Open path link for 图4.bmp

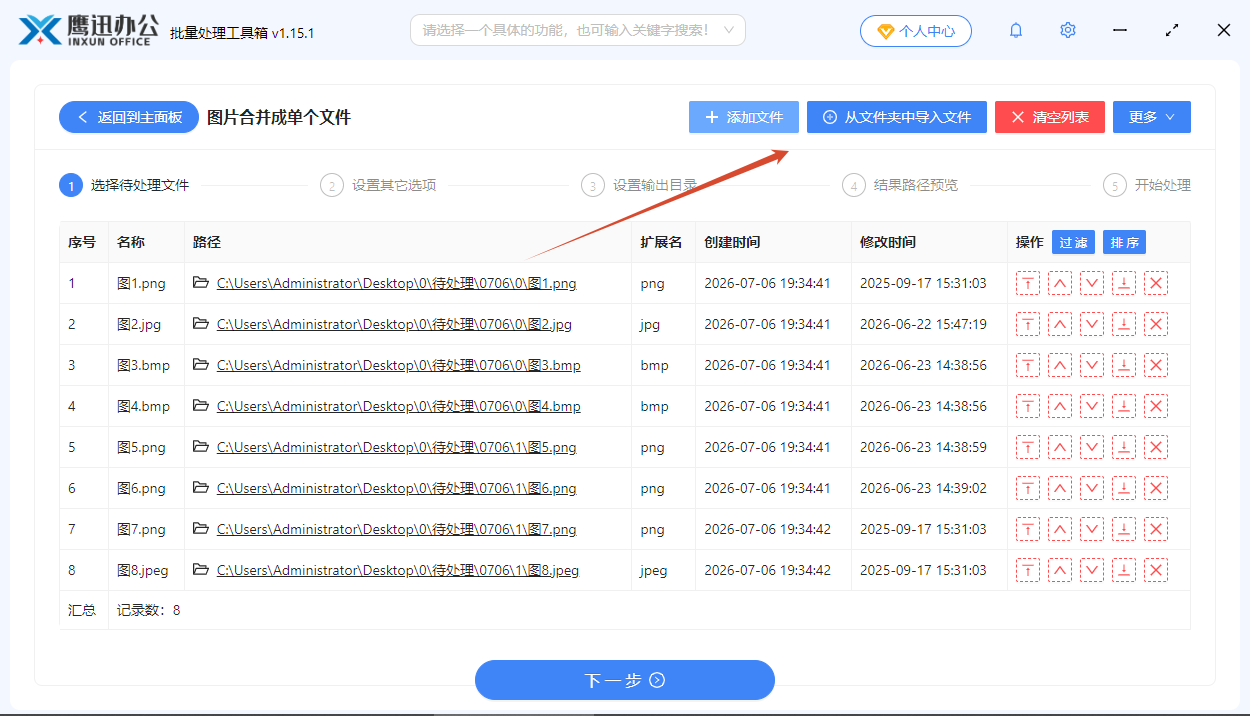pos(398,406)
